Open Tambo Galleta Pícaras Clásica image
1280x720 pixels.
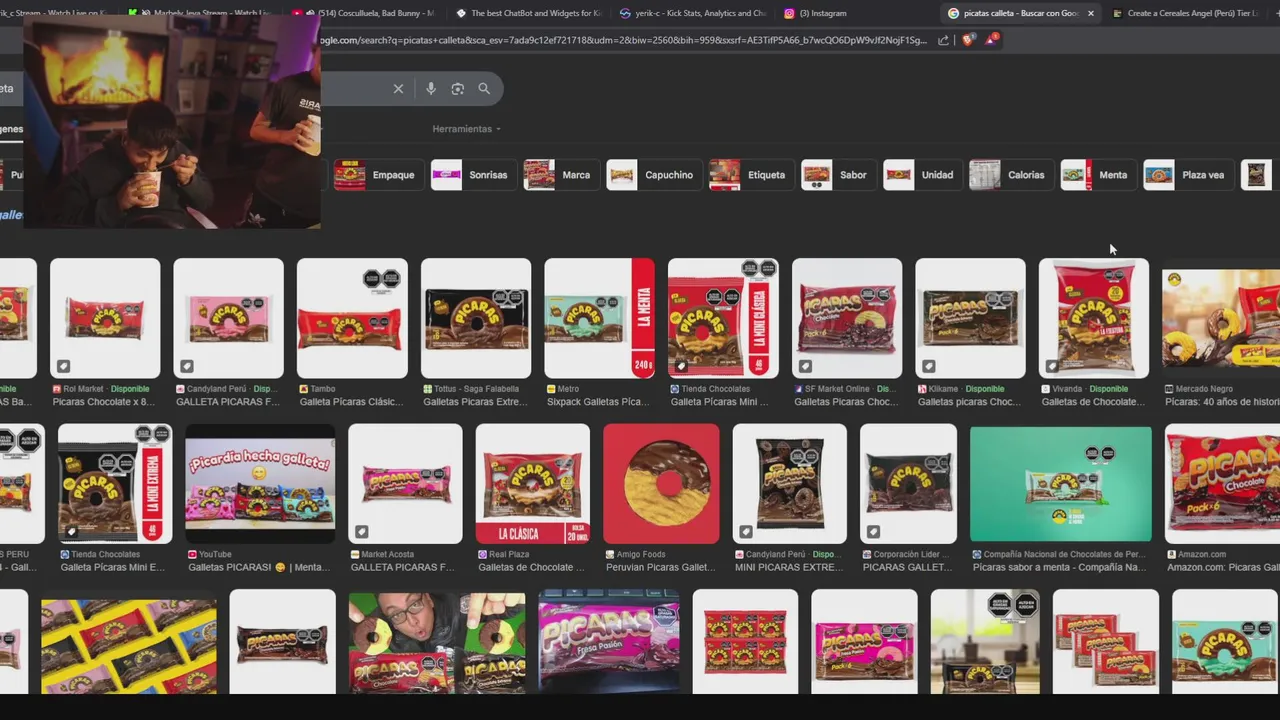click(x=352, y=318)
